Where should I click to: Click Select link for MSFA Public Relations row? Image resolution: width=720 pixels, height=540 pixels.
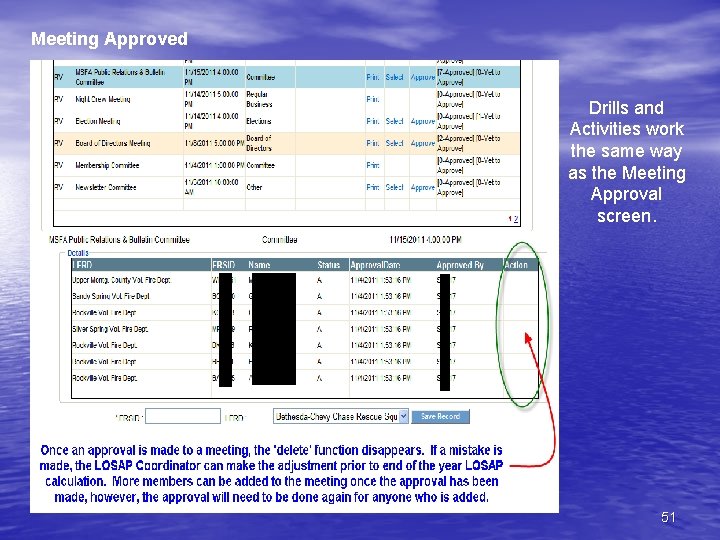[394, 77]
